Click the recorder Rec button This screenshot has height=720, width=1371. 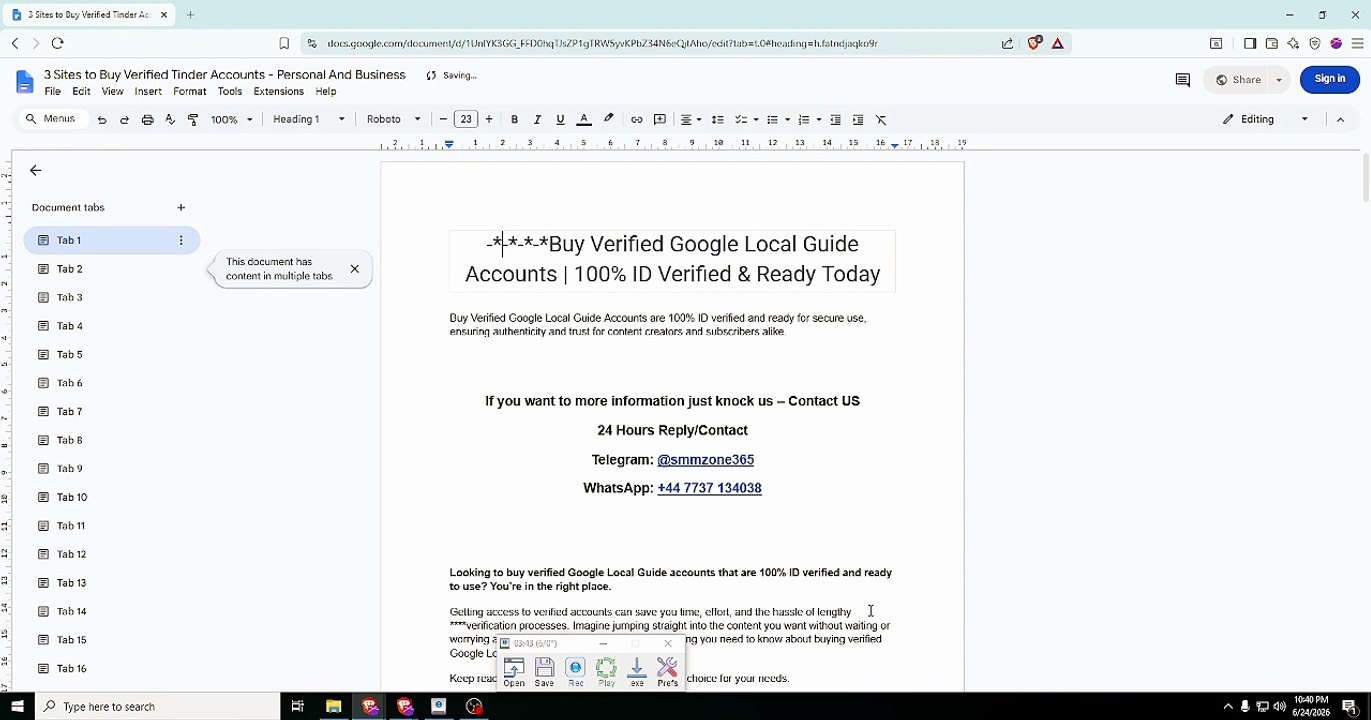point(575,672)
